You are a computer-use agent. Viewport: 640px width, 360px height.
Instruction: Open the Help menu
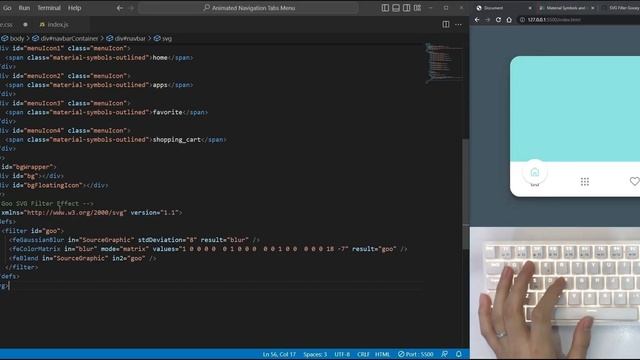pos(74,8)
